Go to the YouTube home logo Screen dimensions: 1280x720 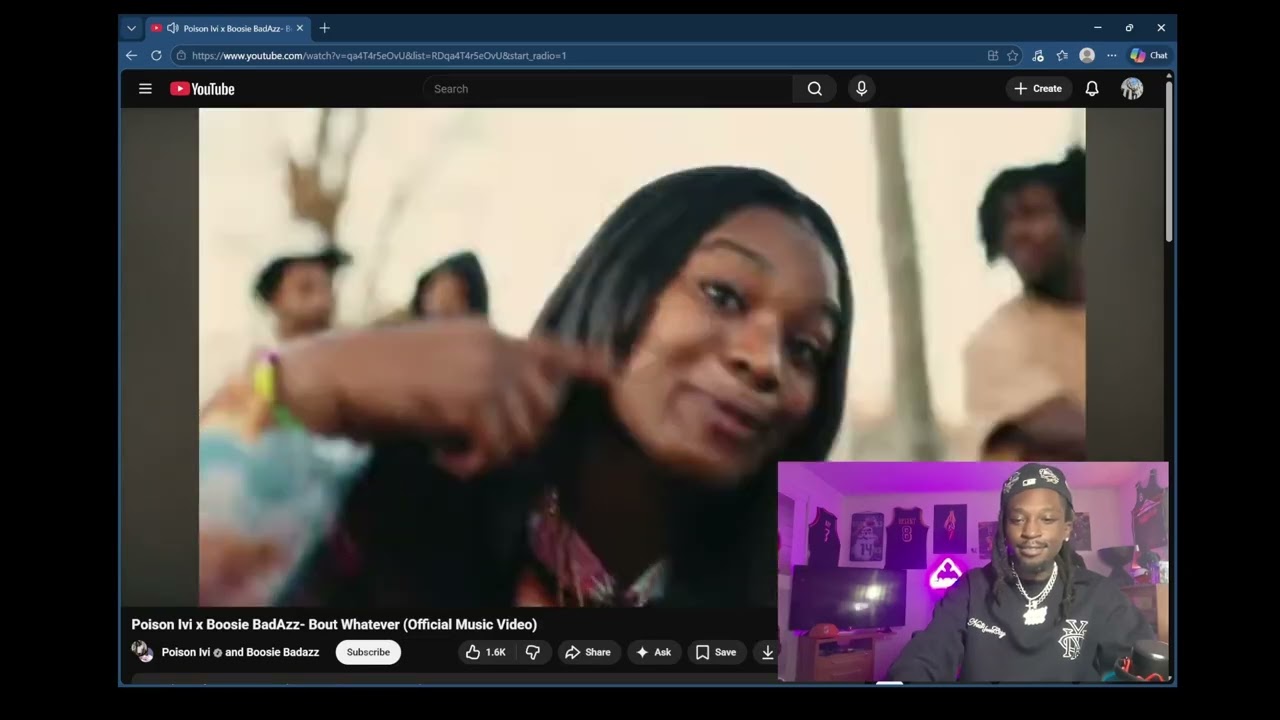202,89
